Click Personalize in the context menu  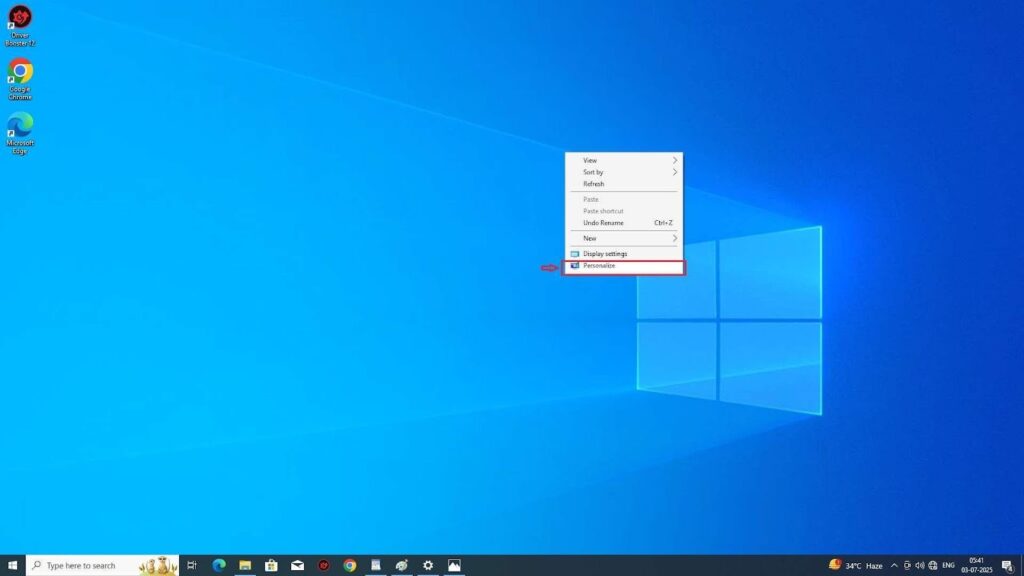pos(600,266)
